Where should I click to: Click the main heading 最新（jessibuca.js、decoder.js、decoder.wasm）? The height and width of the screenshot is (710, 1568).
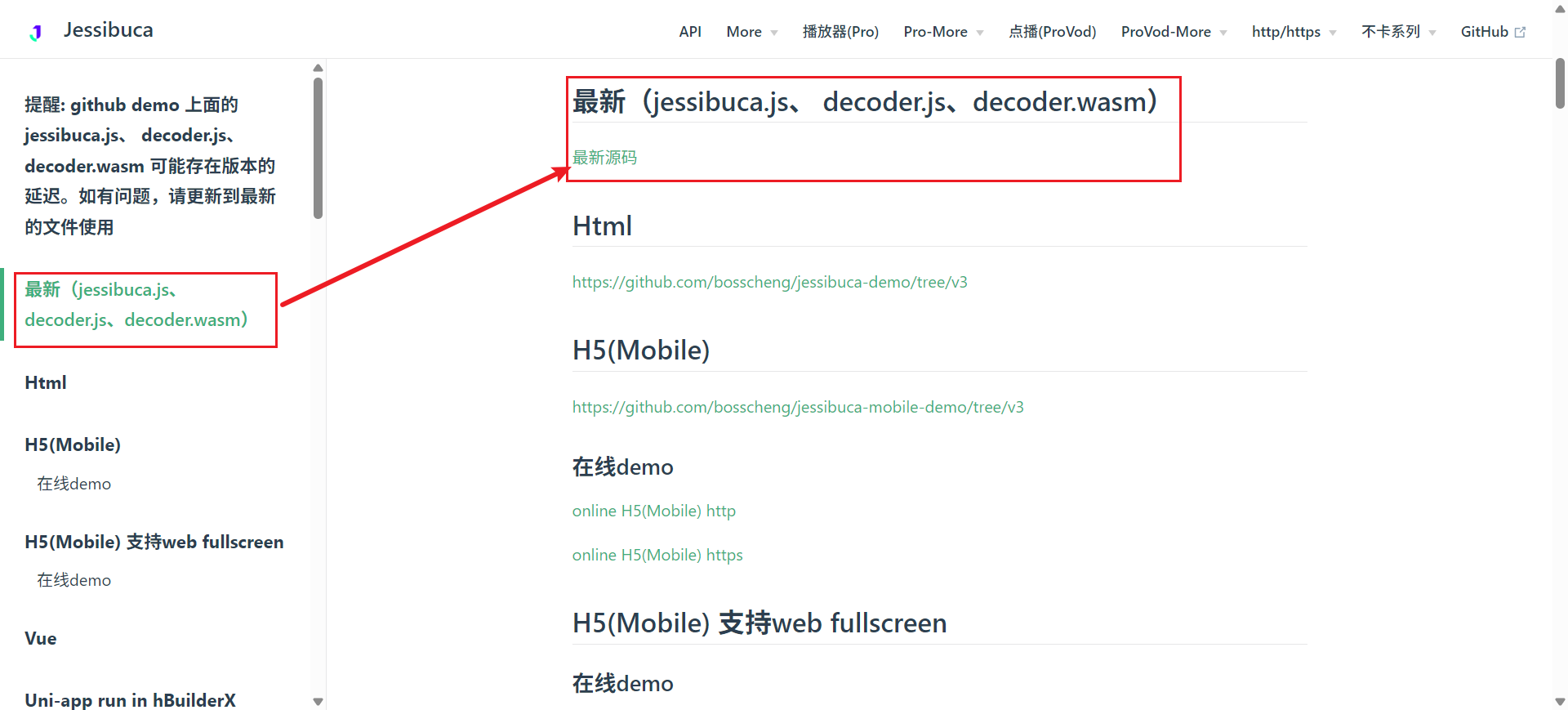[x=864, y=102]
